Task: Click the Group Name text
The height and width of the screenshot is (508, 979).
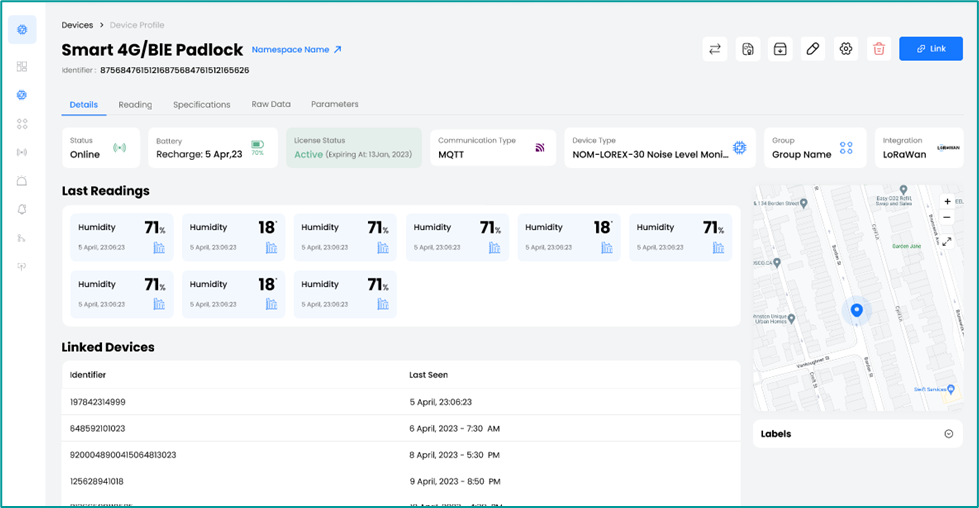Action: pos(802,155)
